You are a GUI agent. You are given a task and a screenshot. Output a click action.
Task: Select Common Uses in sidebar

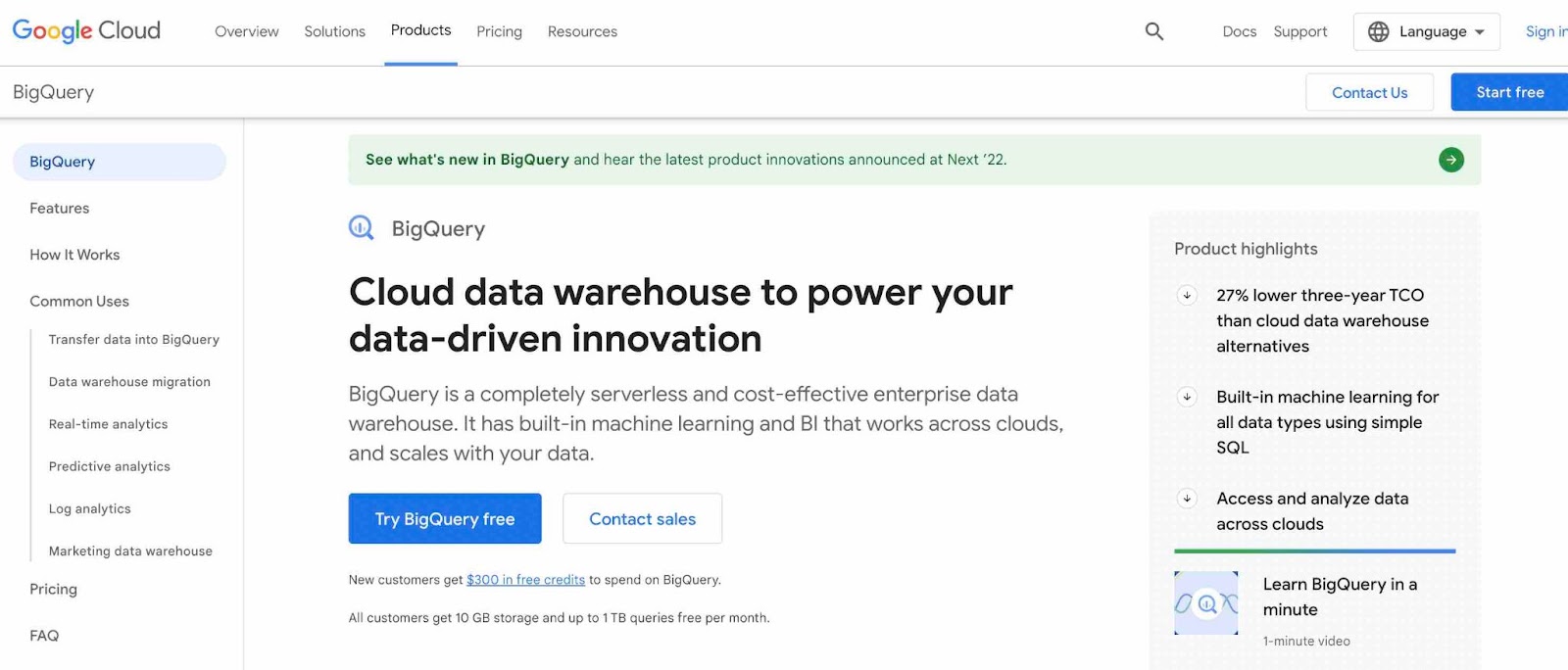(x=79, y=302)
